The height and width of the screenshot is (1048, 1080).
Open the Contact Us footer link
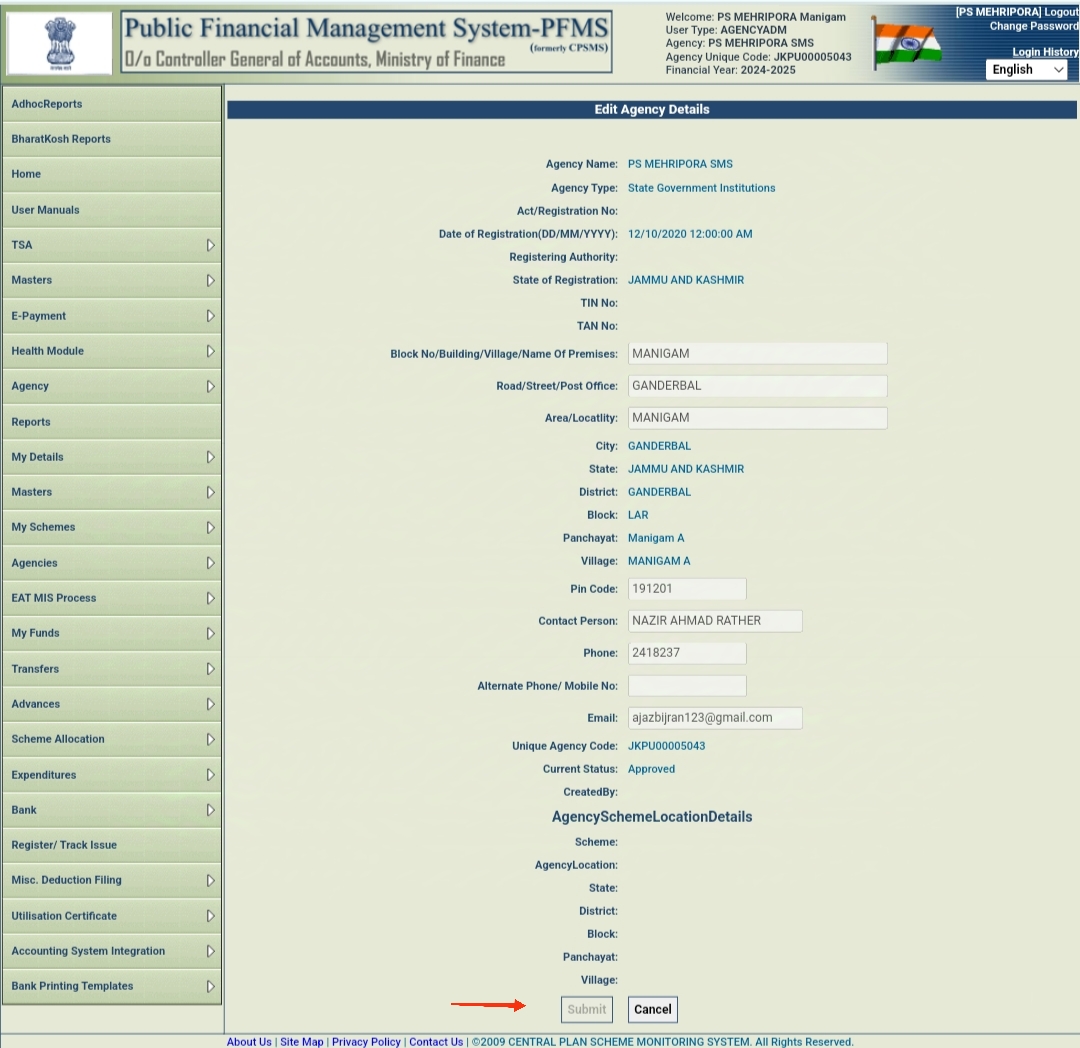coord(436,1042)
